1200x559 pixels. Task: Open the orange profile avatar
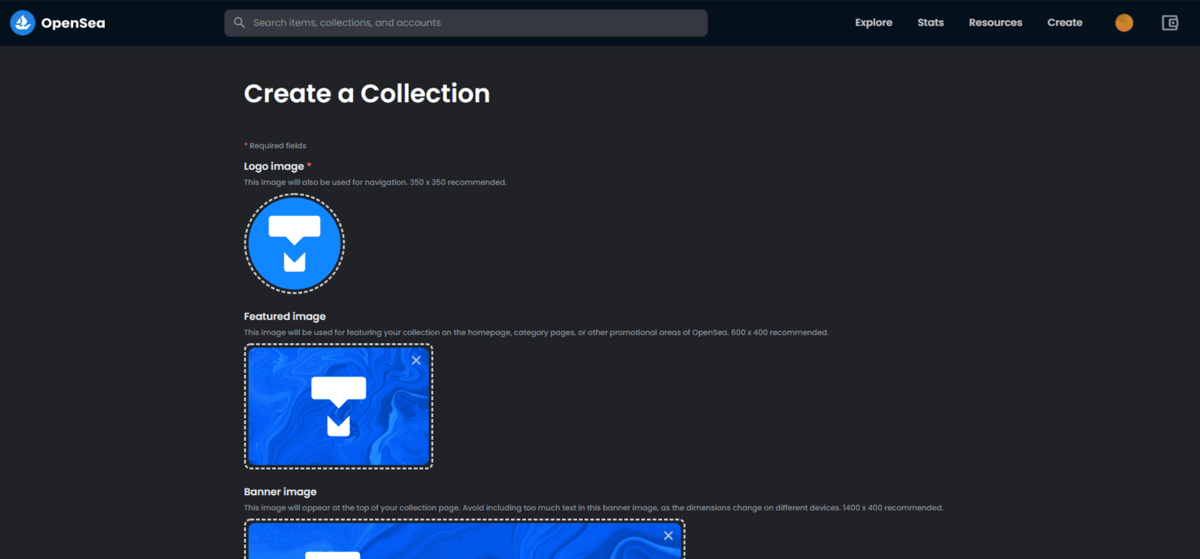(x=1124, y=23)
